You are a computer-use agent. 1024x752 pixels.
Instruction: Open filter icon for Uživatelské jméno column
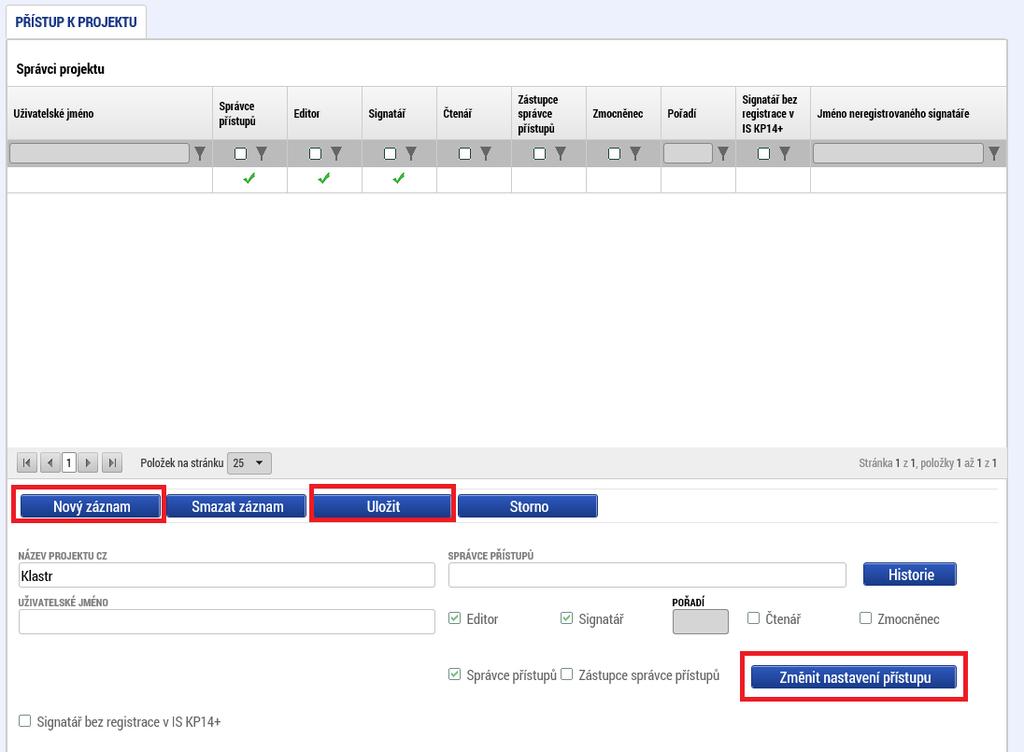200,153
